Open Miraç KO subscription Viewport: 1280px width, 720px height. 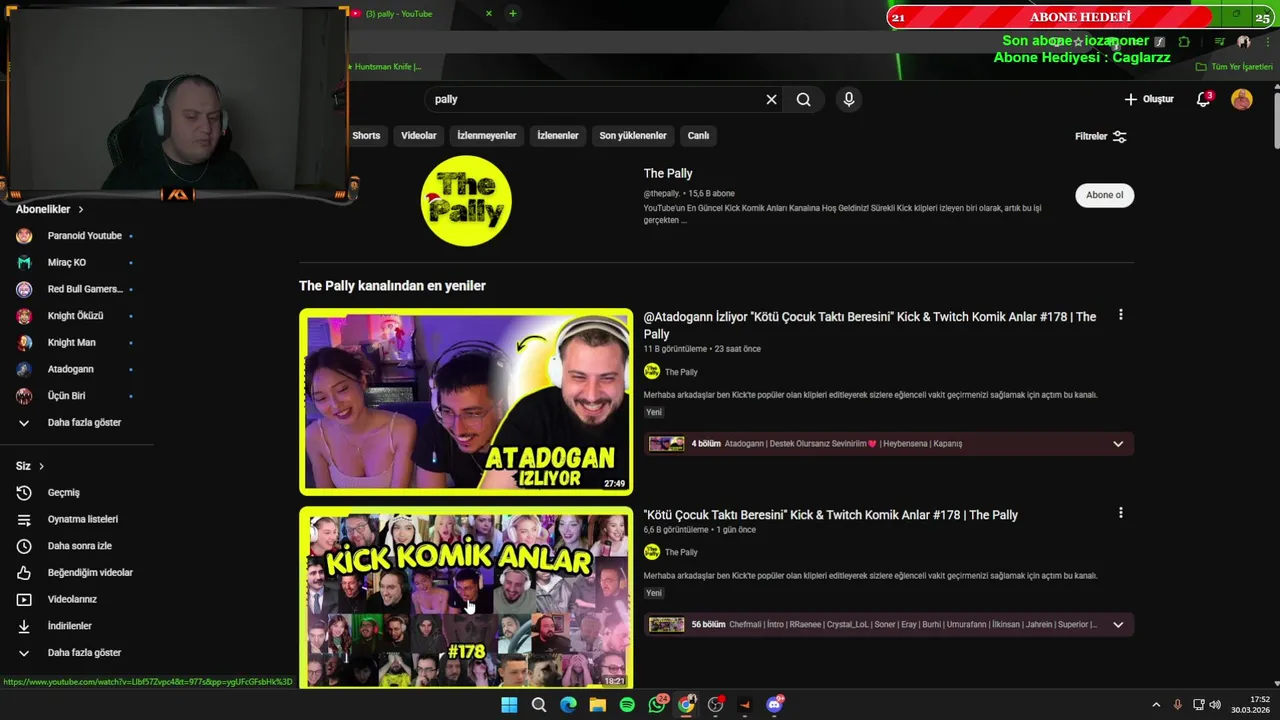75,262
